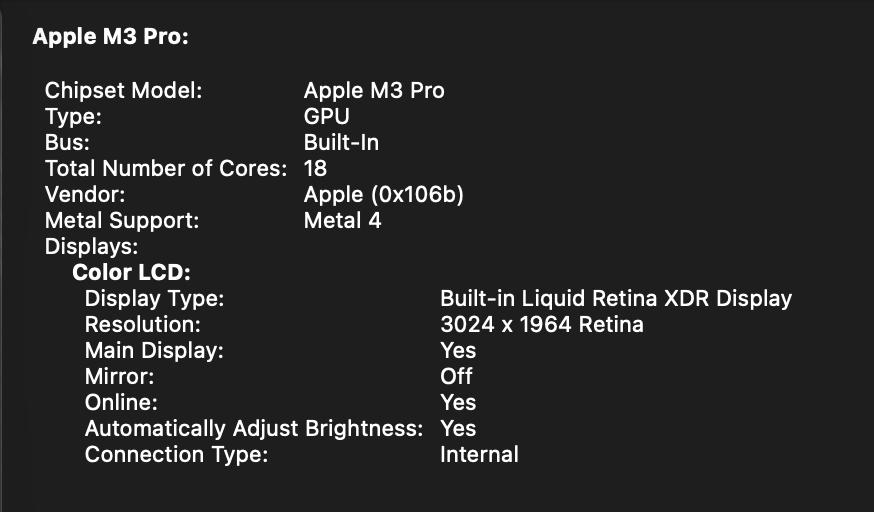The height and width of the screenshot is (512, 874).
Task: Click the GPU value beside Type
Action: coord(326,116)
